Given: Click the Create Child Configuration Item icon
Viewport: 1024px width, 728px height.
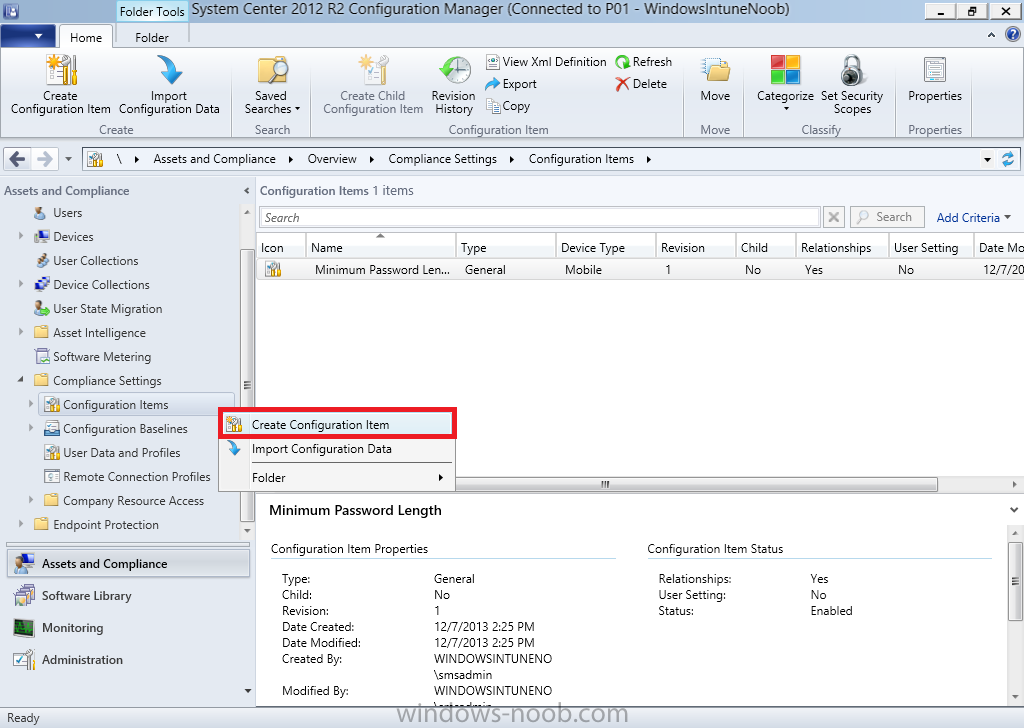Looking at the screenshot, I should click(374, 71).
